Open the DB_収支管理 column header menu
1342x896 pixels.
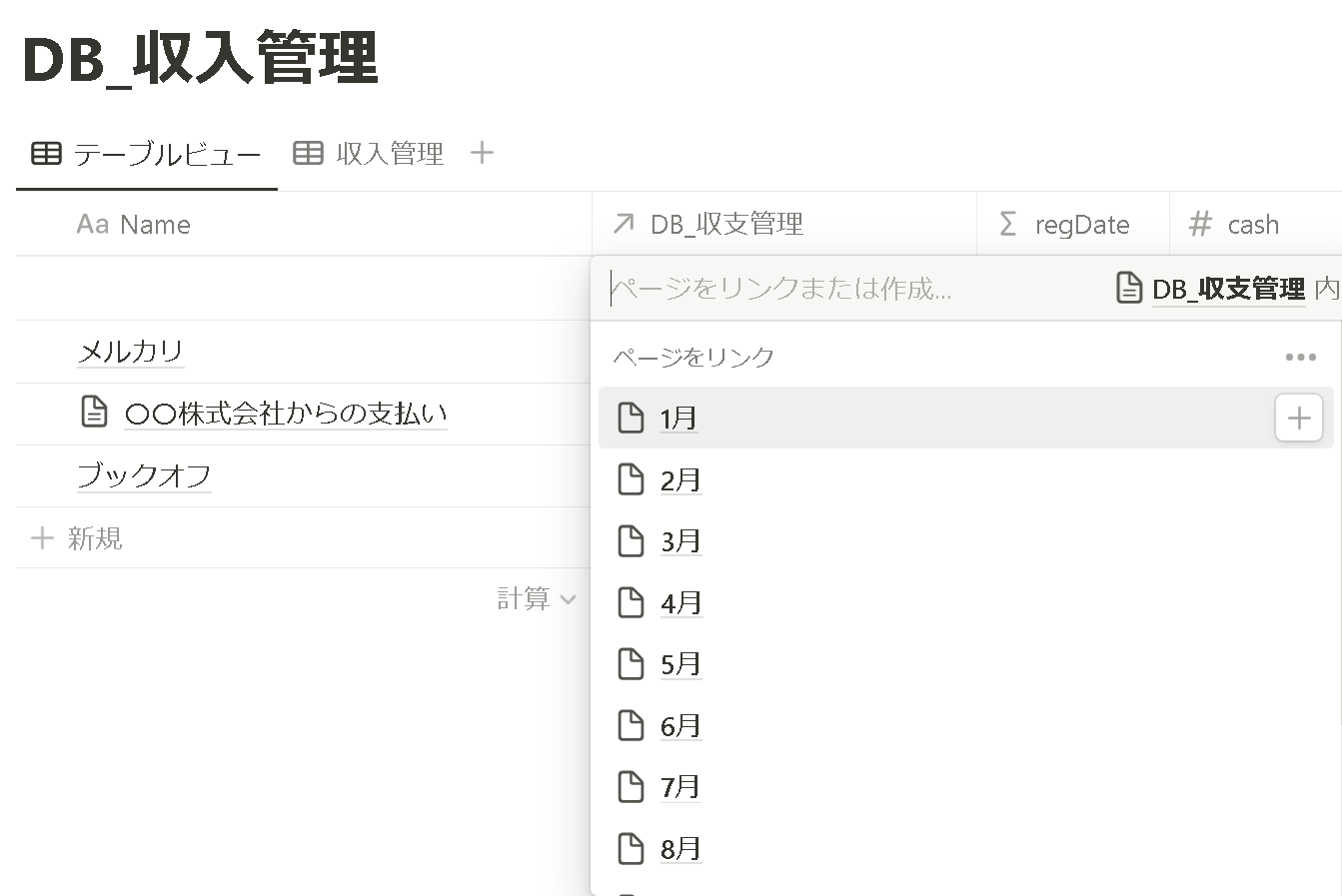[x=726, y=225]
